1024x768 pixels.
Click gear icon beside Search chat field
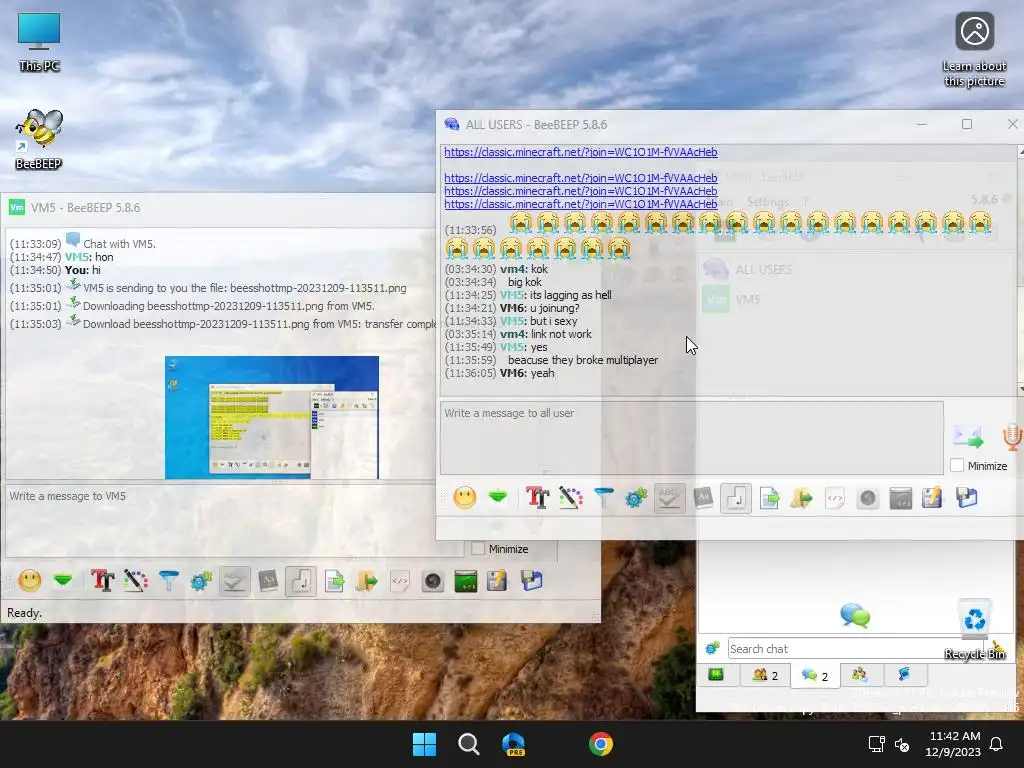712,648
